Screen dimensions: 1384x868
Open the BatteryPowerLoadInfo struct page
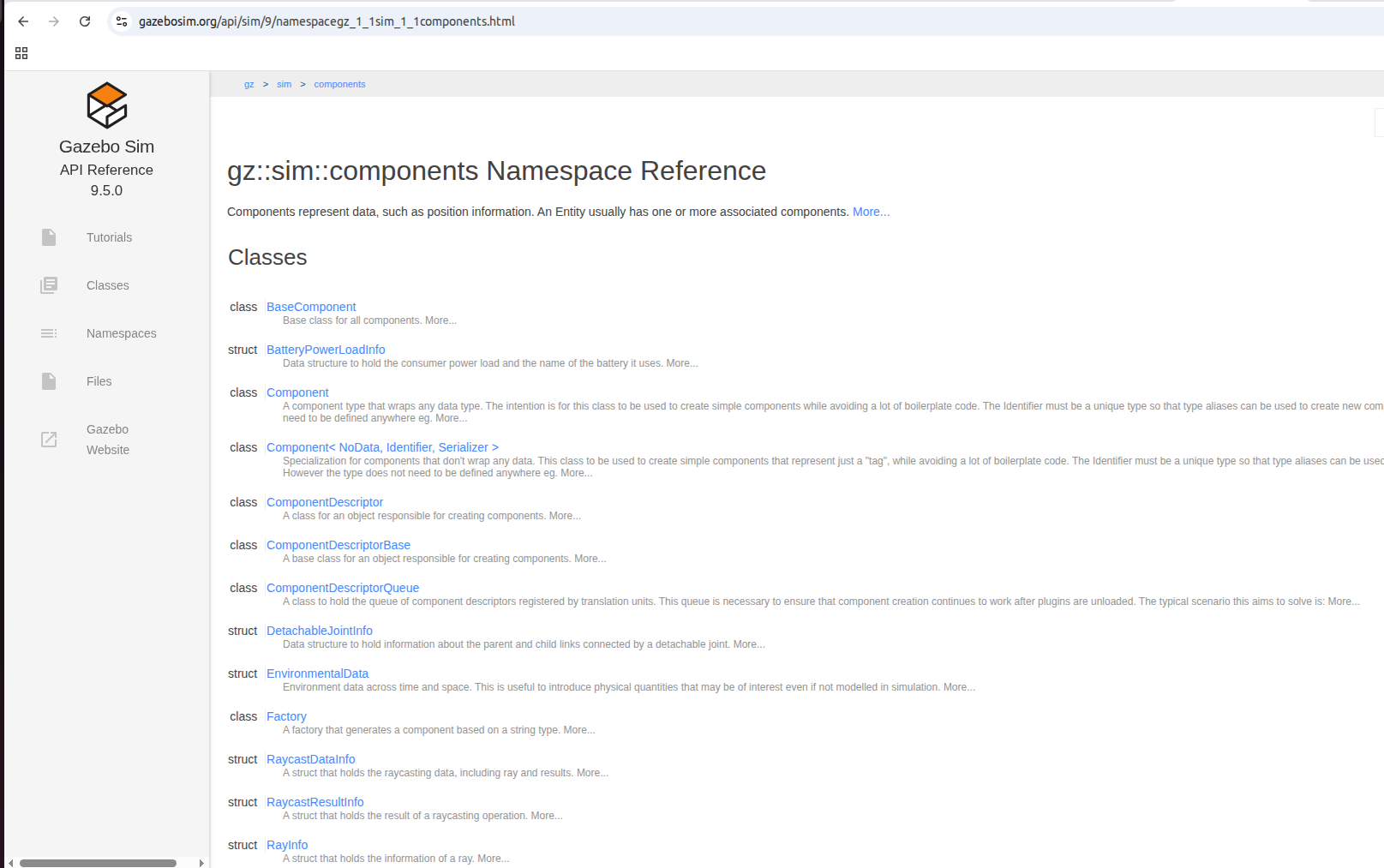coord(326,349)
